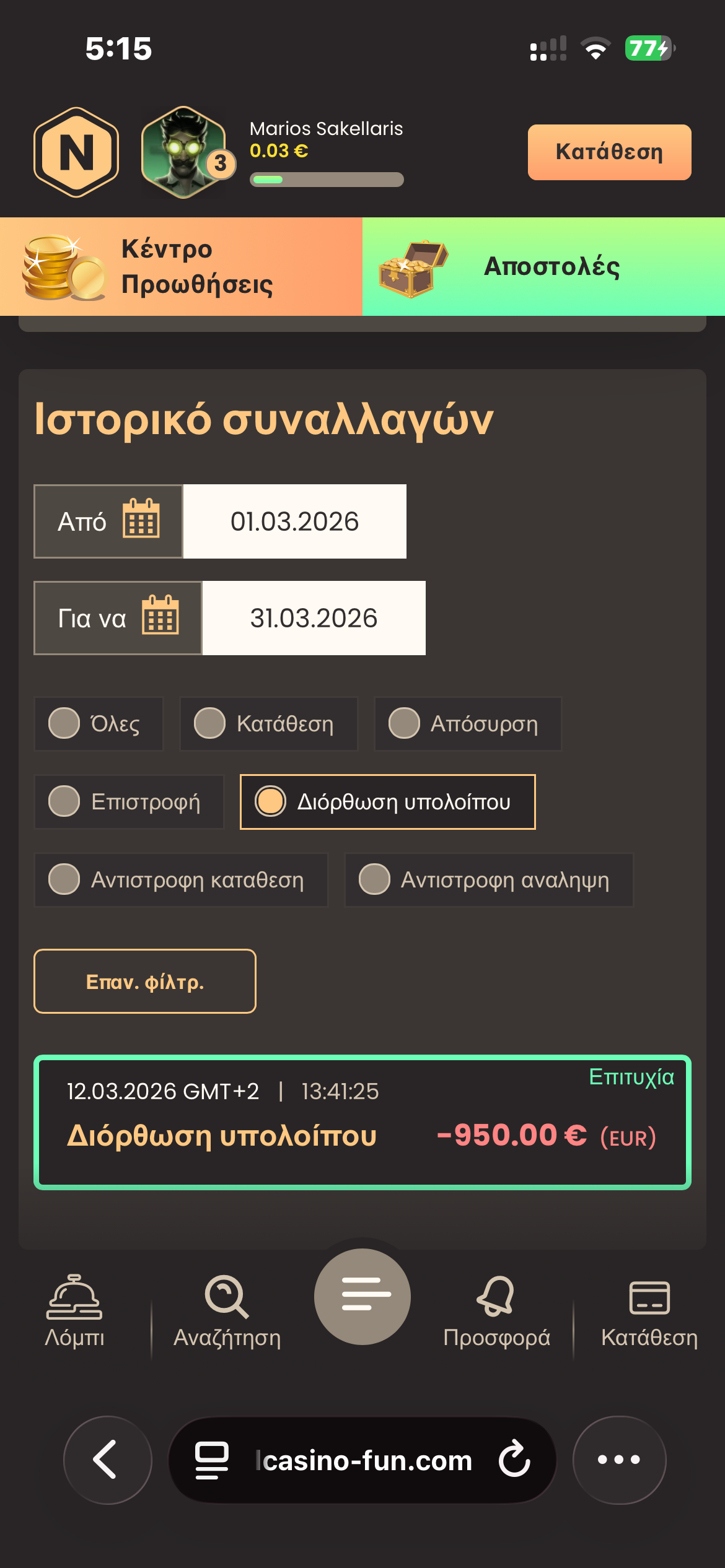Tap the Κατάθεση card icon in bottom bar
The height and width of the screenshot is (1568, 725).
(x=649, y=1299)
